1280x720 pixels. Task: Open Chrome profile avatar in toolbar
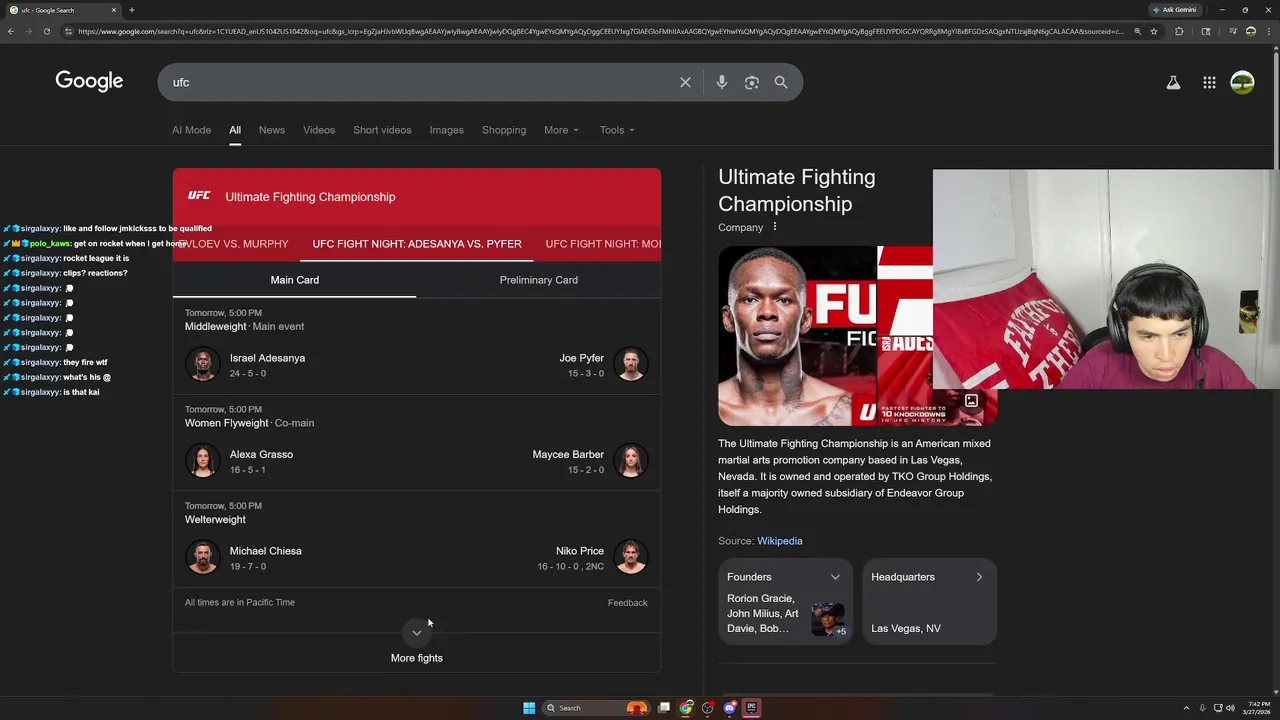click(1251, 31)
